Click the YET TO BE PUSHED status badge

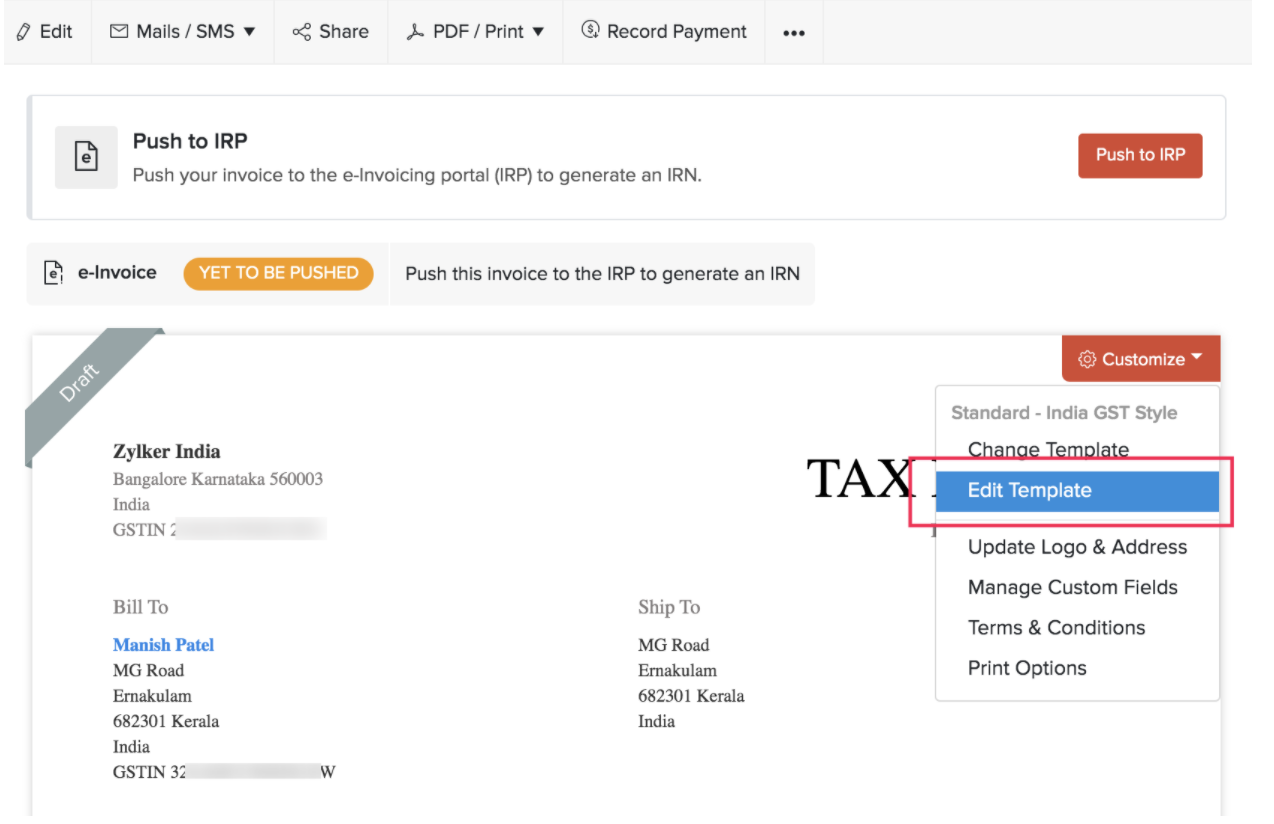279,272
